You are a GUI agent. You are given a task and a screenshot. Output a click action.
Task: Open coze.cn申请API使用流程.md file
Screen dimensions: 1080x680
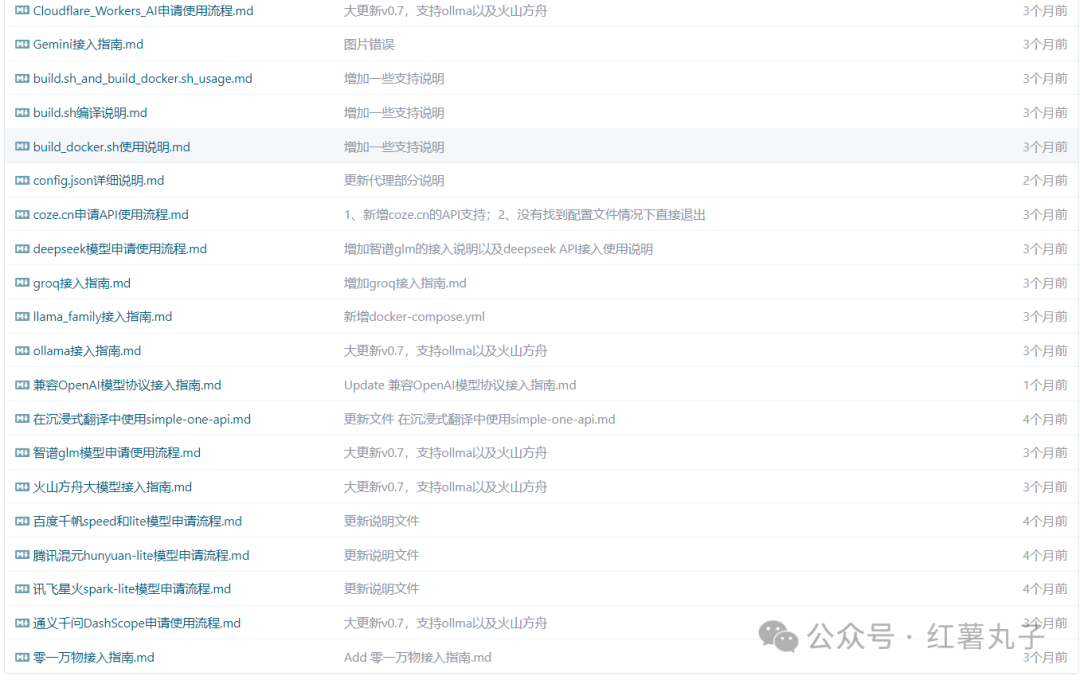coord(111,215)
